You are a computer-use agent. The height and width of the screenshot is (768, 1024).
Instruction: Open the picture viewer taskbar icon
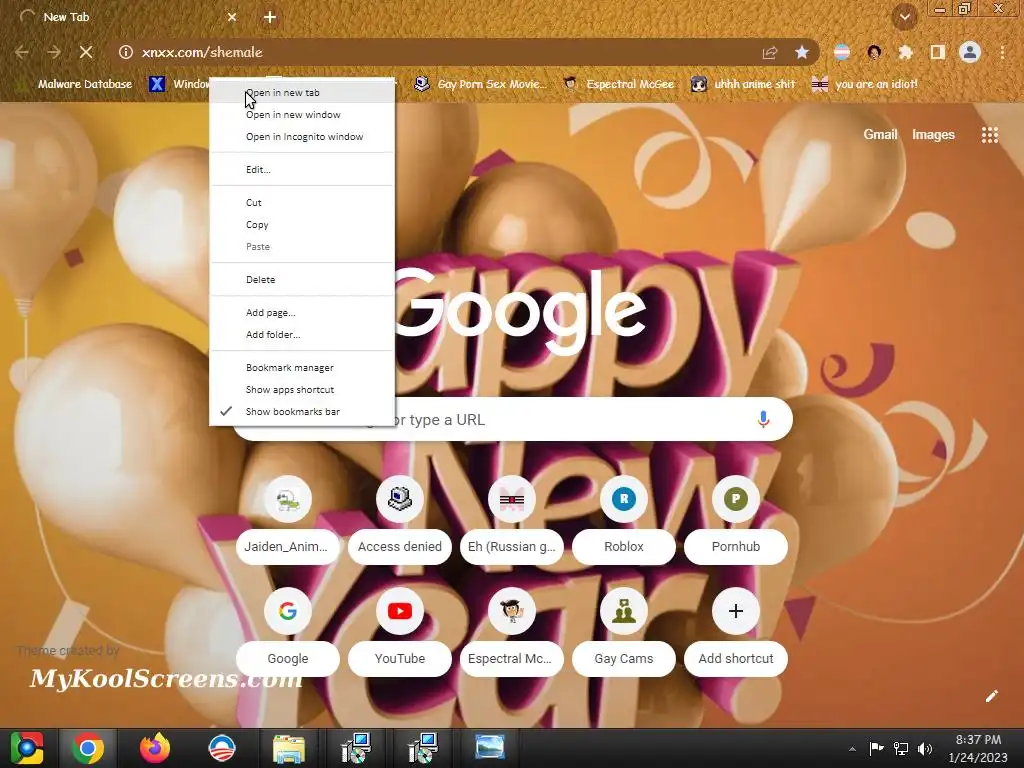pos(489,748)
